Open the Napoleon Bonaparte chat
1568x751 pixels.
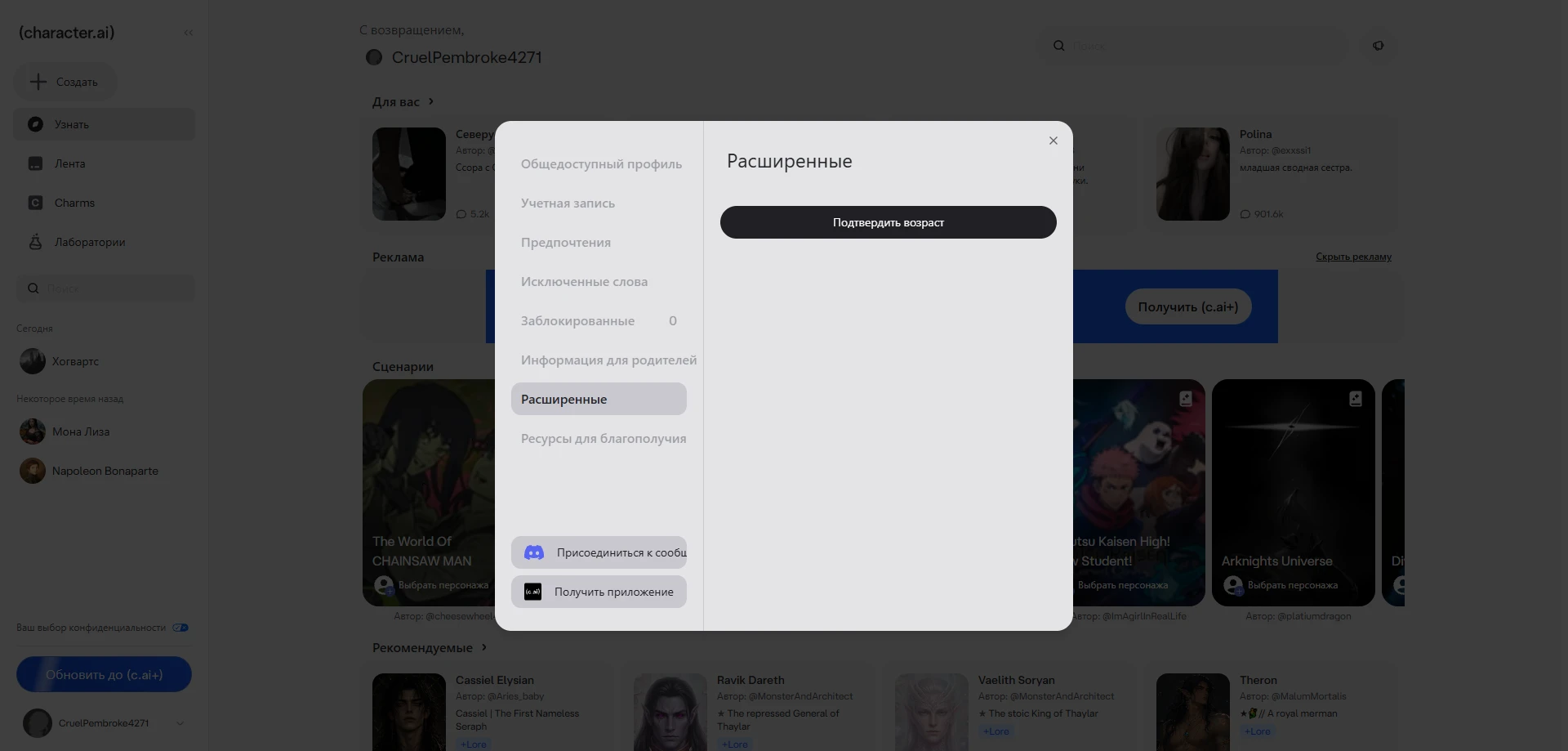click(105, 471)
